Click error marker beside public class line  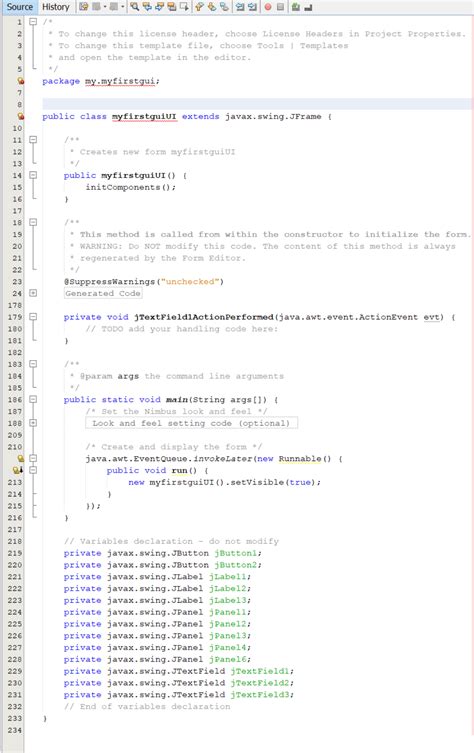click(x=21, y=116)
